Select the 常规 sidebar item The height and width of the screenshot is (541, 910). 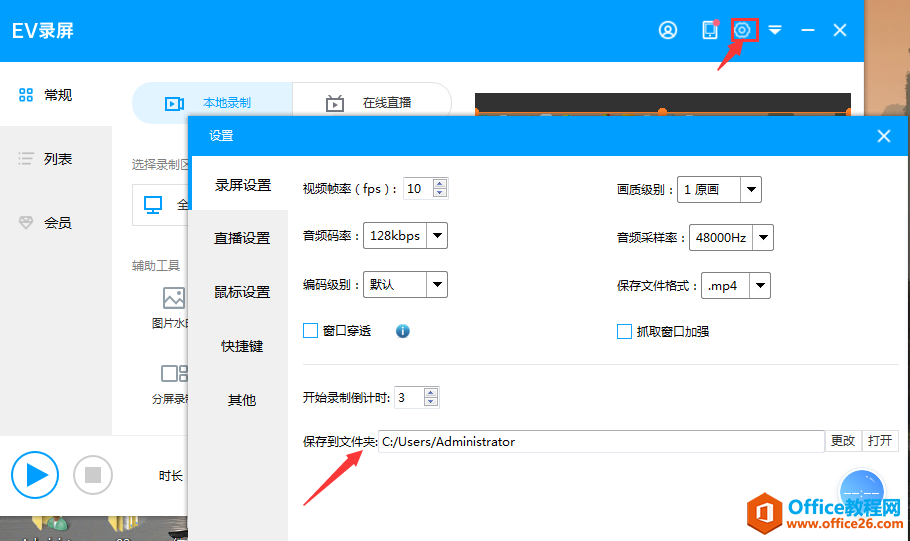tap(45, 95)
